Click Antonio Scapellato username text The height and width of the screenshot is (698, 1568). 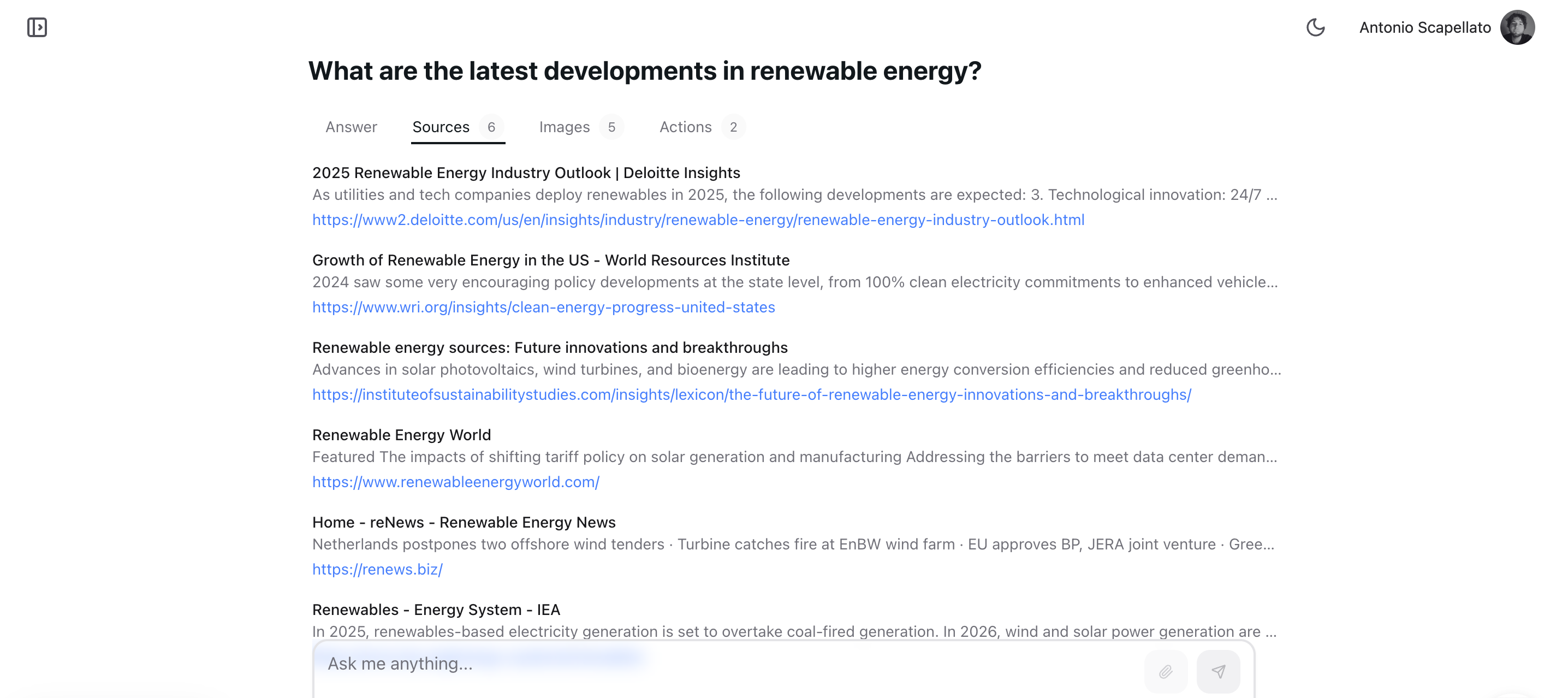pyautogui.click(x=1424, y=27)
